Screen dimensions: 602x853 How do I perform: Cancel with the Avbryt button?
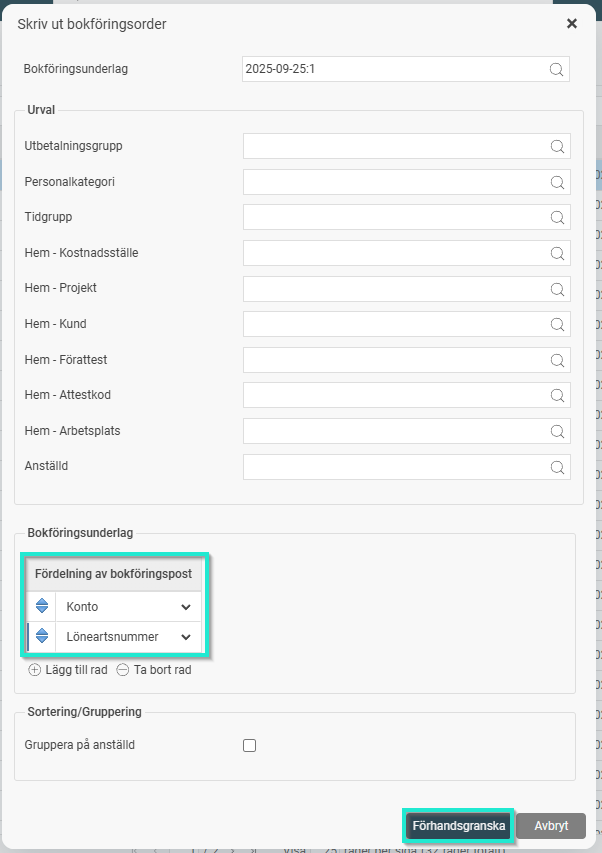click(551, 826)
